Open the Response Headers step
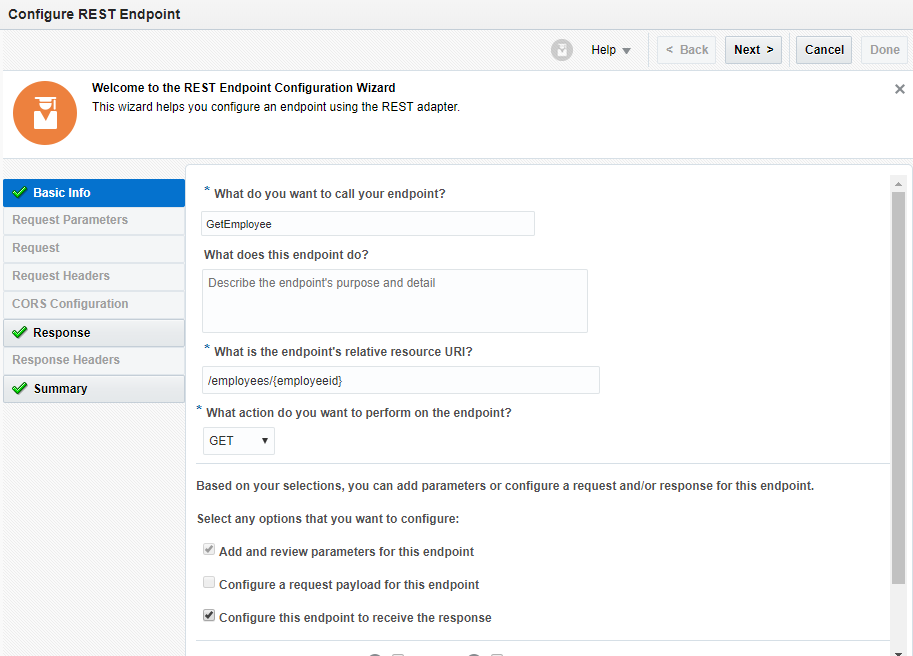The width and height of the screenshot is (913, 656). tap(66, 360)
